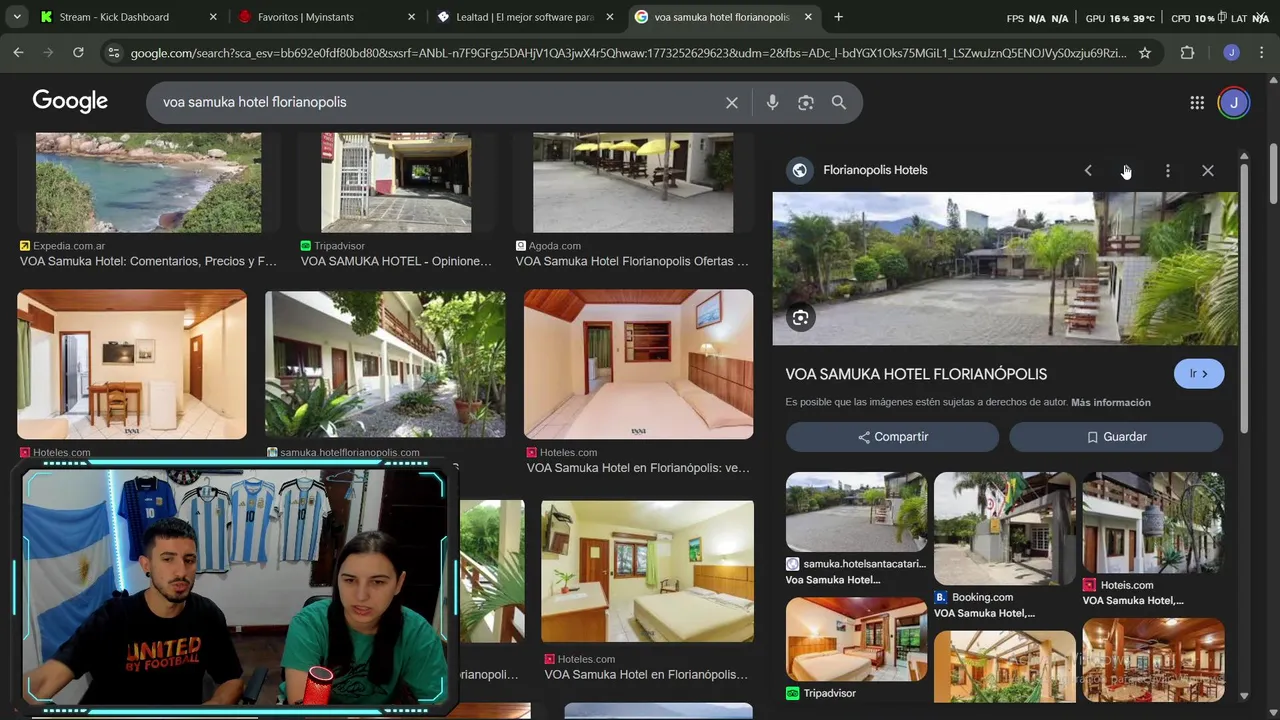The height and width of the screenshot is (720, 1280).
Task: Open Hoteles.com room with floor mattress thumbnail
Action: click(638, 364)
